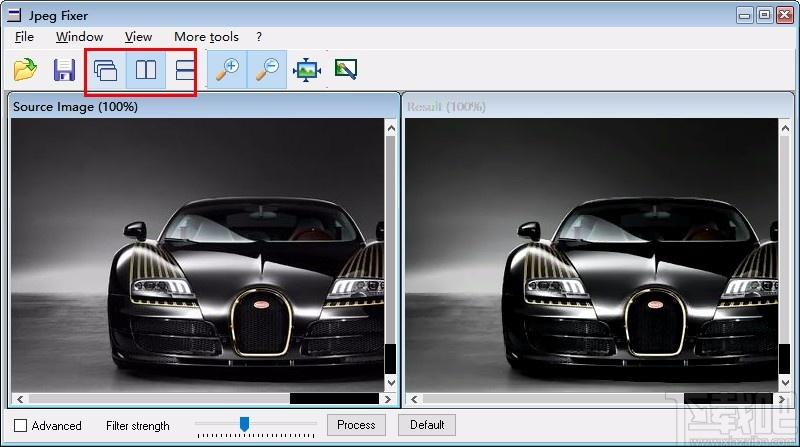Viewport: 800px width, 447px height.
Task: Close the Jpeg Fixer window
Action: point(784,15)
